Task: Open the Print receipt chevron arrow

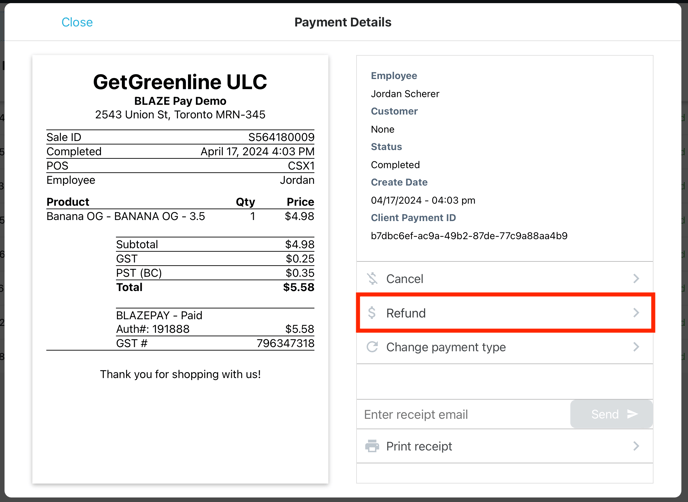Action: (636, 446)
